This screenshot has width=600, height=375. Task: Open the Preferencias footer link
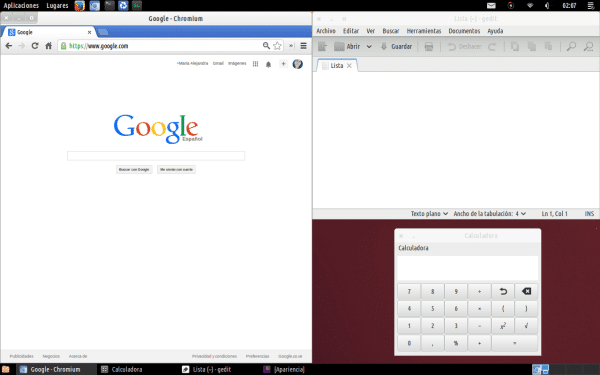pos(258,356)
